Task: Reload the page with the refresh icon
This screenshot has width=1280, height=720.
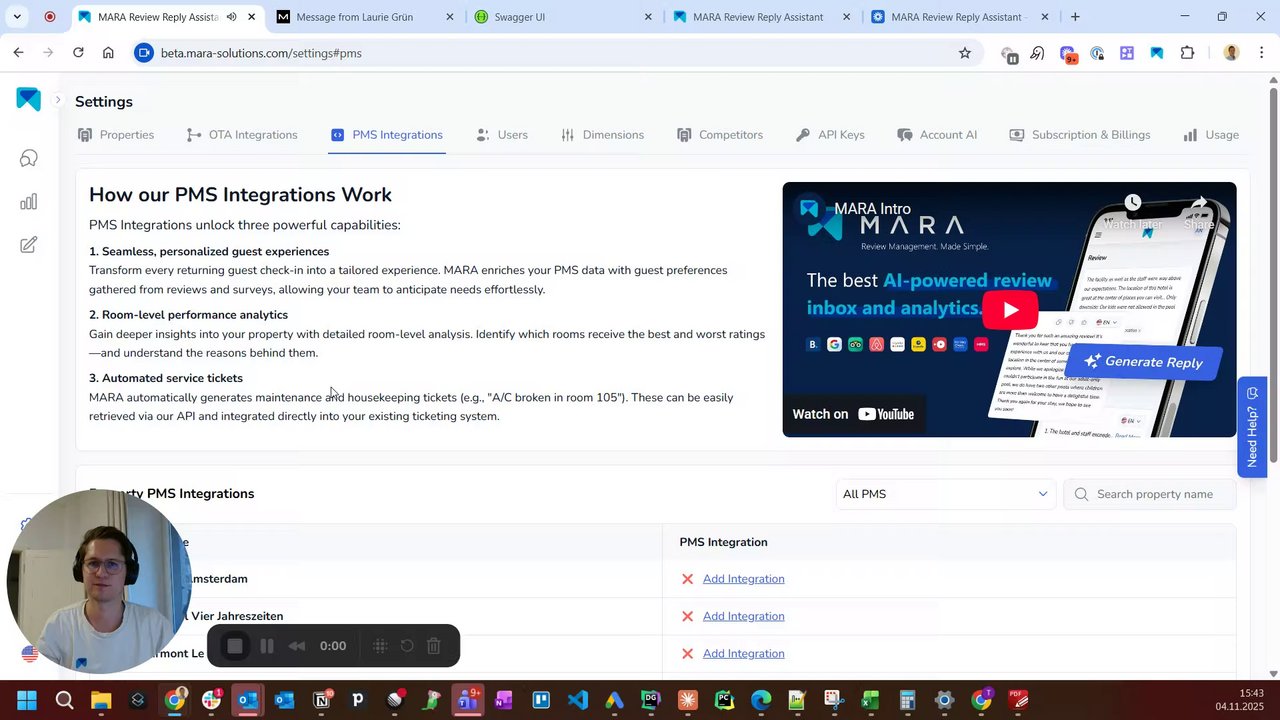Action: [x=78, y=53]
